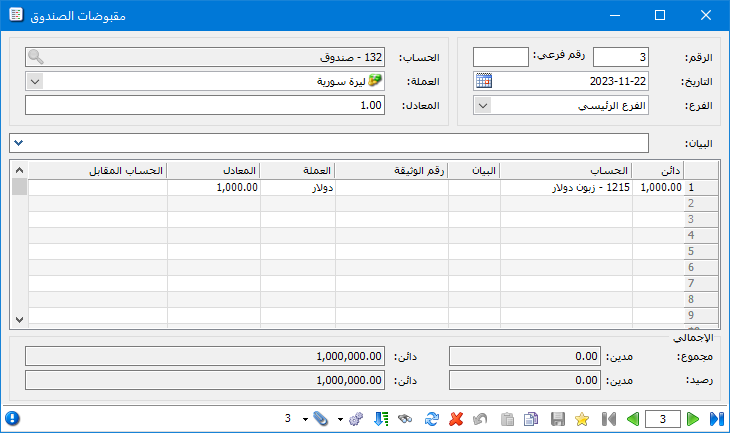Click the blue refresh arrows icon
Viewport: 730px width, 433px height.
pyautogui.click(x=432, y=419)
